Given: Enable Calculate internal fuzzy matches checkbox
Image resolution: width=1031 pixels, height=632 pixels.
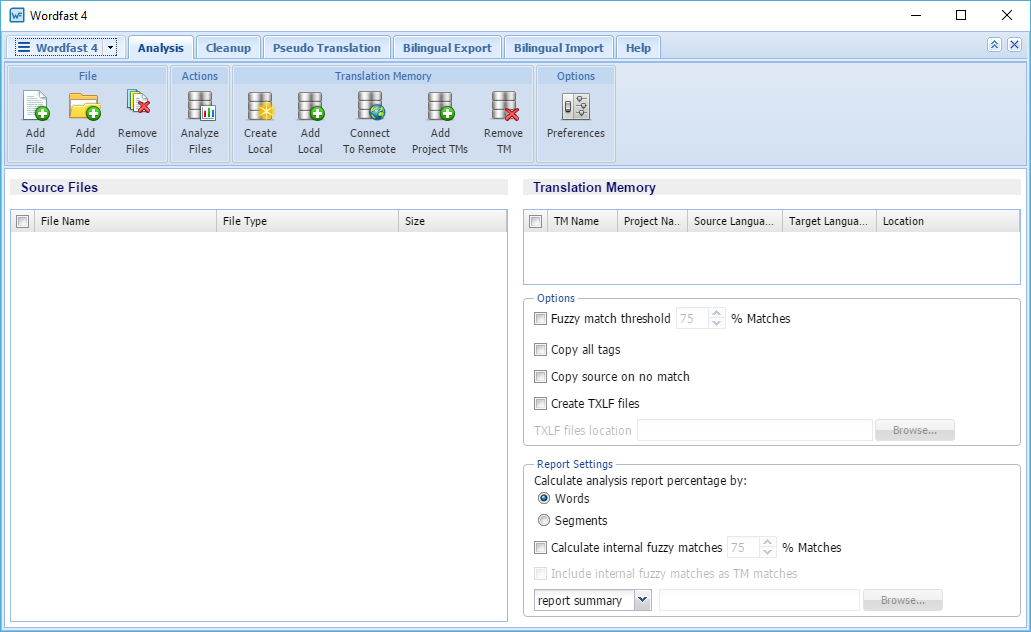Looking at the screenshot, I should (540, 548).
